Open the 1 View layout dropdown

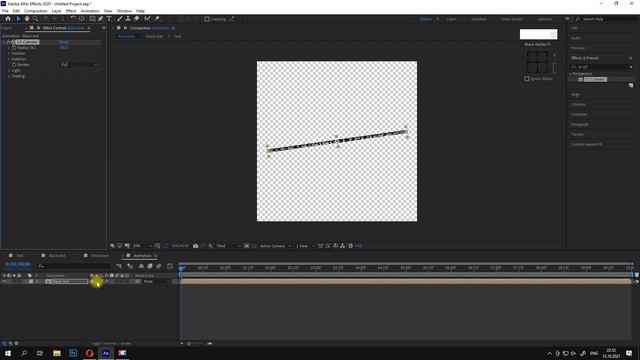[x=305, y=246]
